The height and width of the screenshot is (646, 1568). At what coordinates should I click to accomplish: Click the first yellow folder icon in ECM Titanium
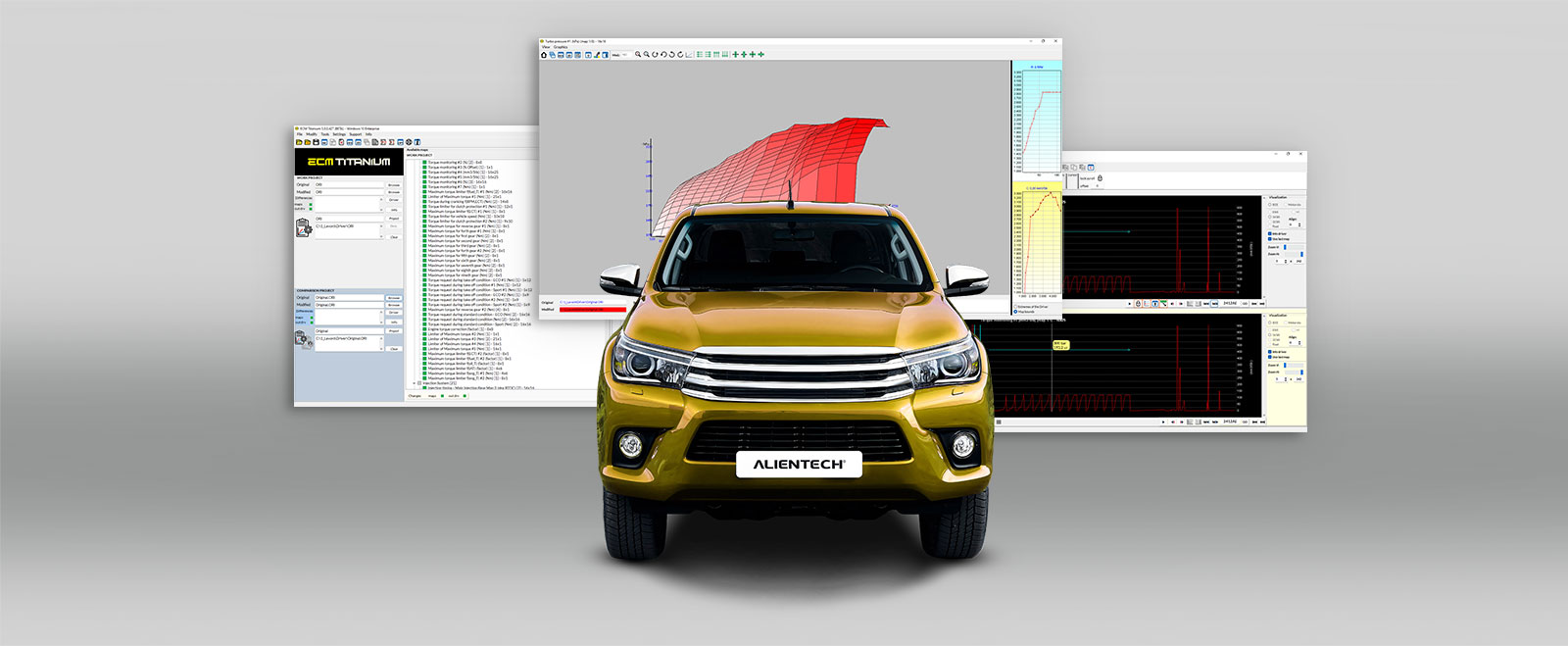(x=299, y=142)
